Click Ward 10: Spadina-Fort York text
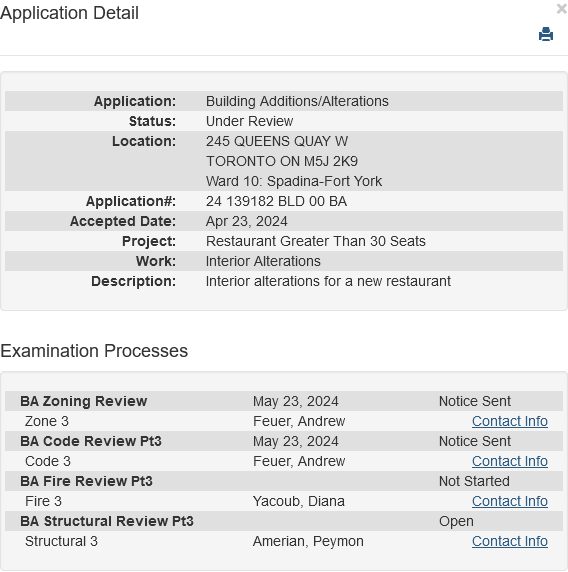 tap(294, 181)
